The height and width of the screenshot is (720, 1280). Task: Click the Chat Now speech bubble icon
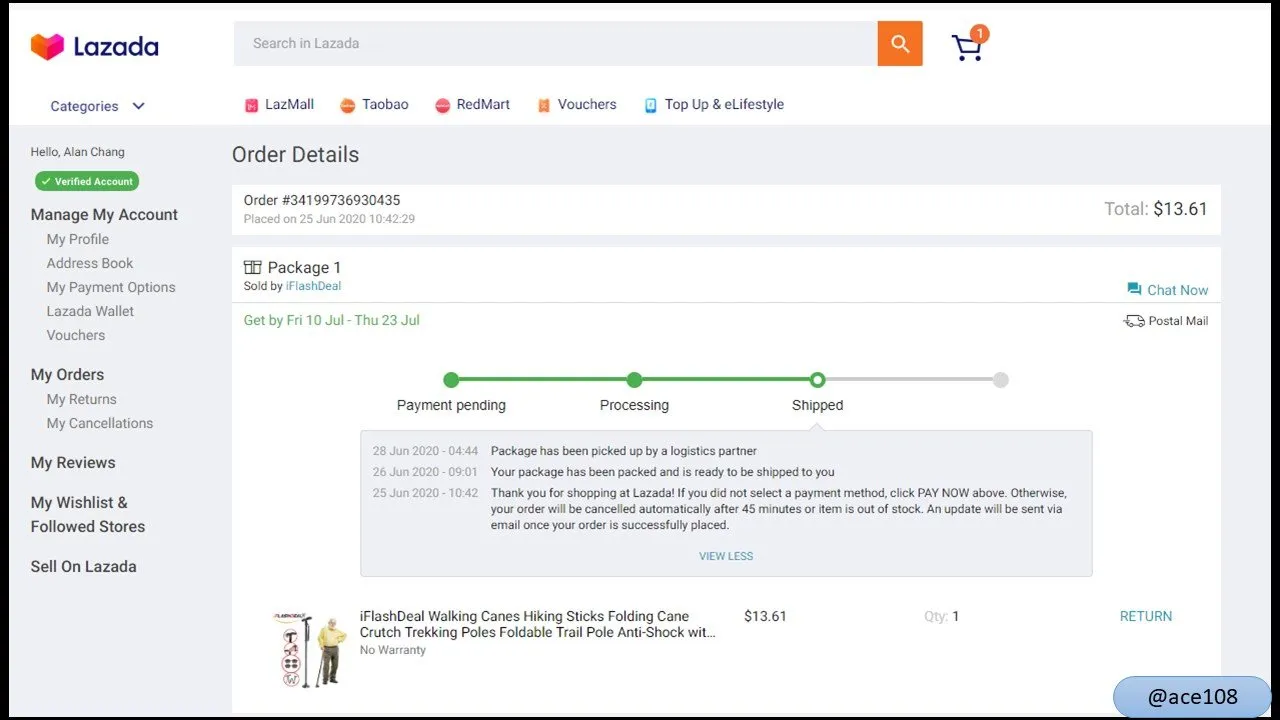pyautogui.click(x=1134, y=289)
